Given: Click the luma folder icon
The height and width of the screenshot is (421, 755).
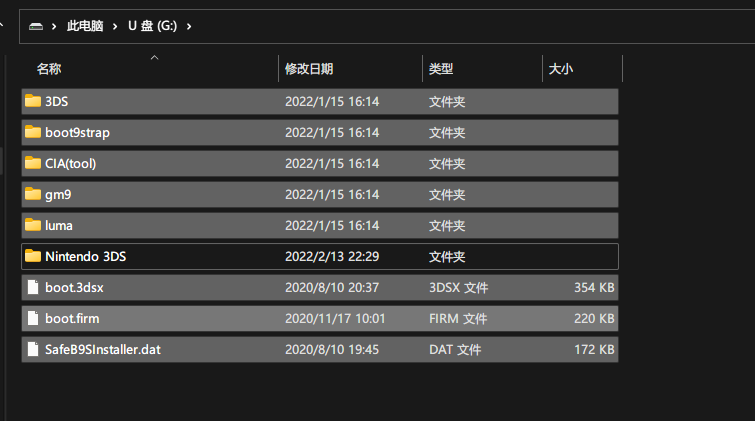Looking at the screenshot, I should [33, 225].
